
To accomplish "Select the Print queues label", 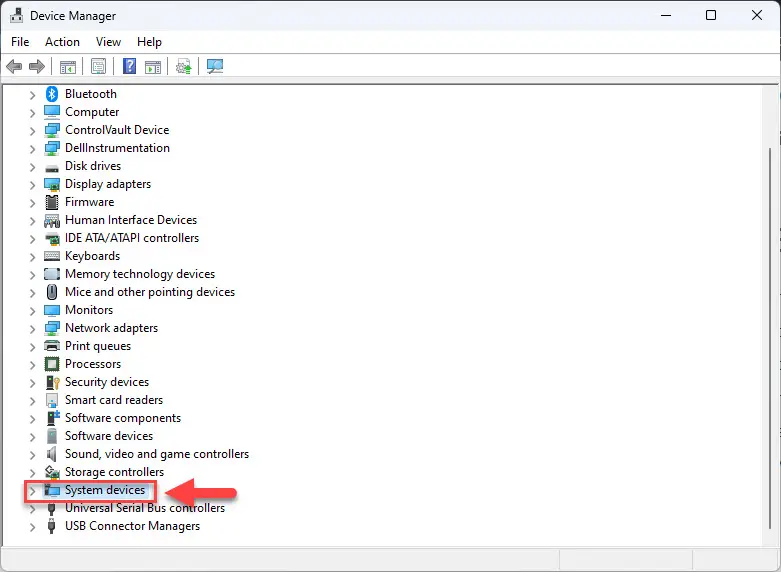I will 98,346.
